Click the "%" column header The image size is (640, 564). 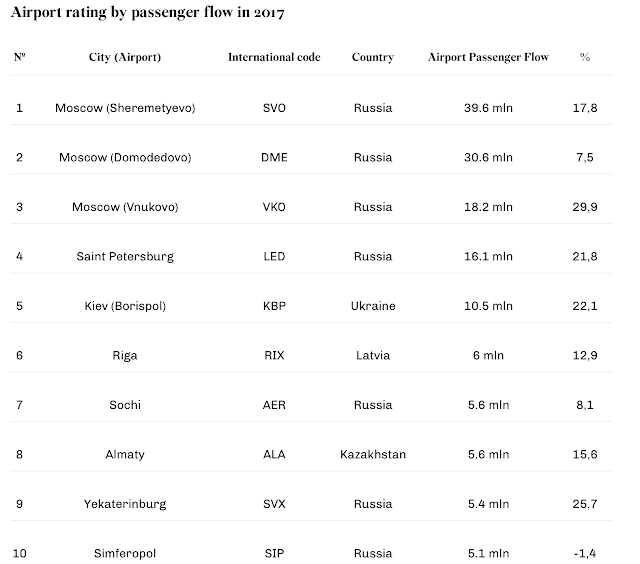pyautogui.click(x=585, y=58)
